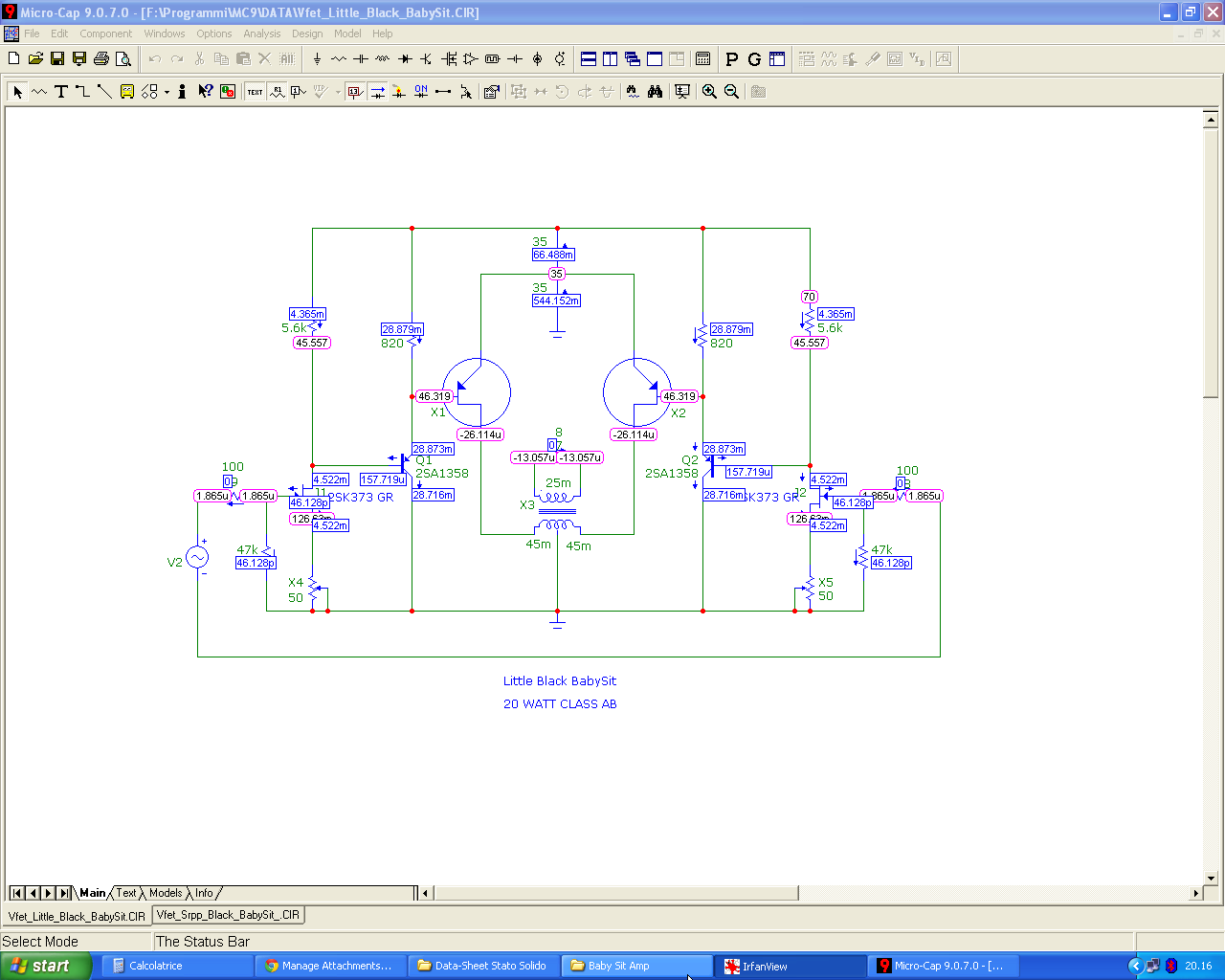Switch to the Text page tab
1225x980 pixels.
pyautogui.click(x=126, y=893)
